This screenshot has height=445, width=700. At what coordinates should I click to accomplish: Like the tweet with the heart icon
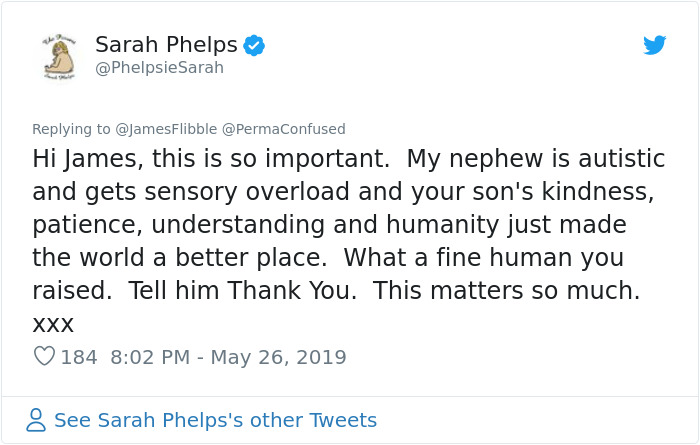coord(44,357)
